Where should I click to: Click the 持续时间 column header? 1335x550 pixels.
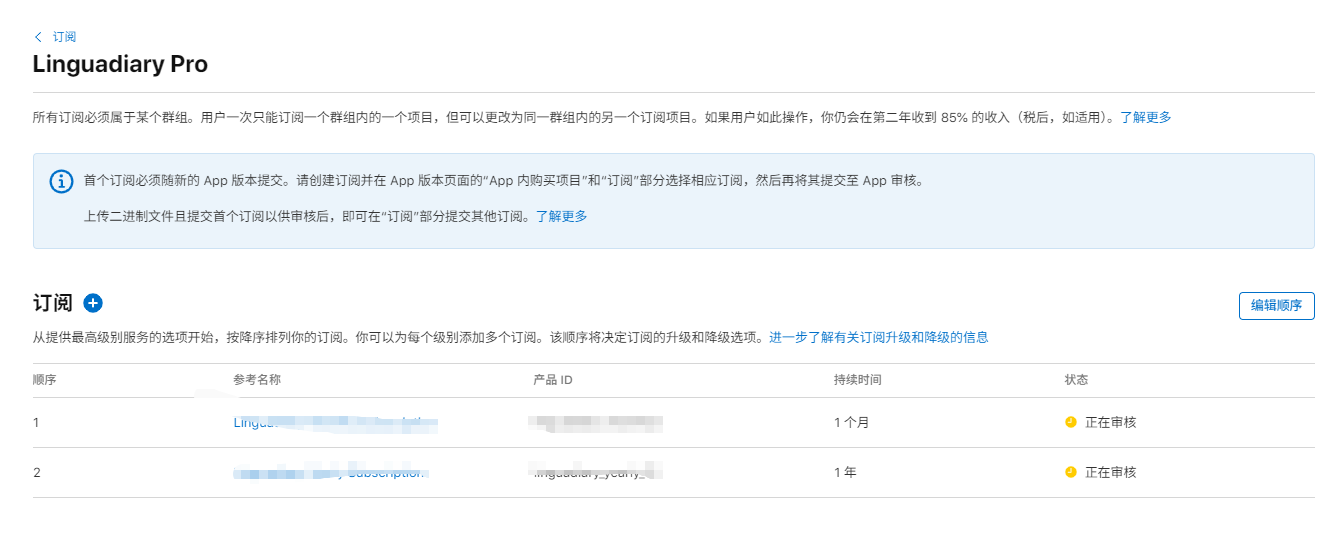click(857, 380)
